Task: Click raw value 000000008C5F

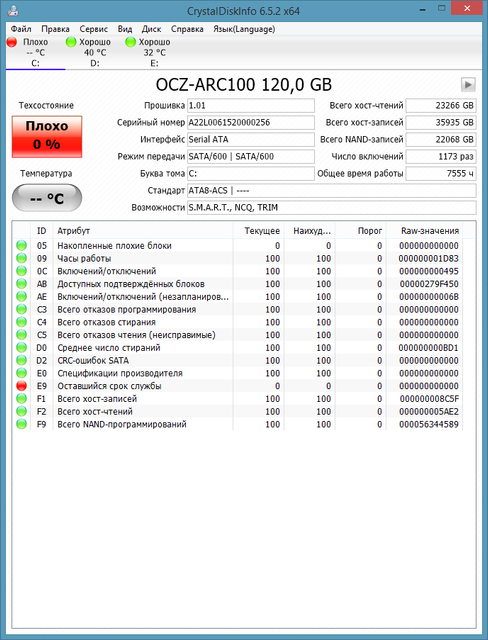Action: [x=429, y=399]
